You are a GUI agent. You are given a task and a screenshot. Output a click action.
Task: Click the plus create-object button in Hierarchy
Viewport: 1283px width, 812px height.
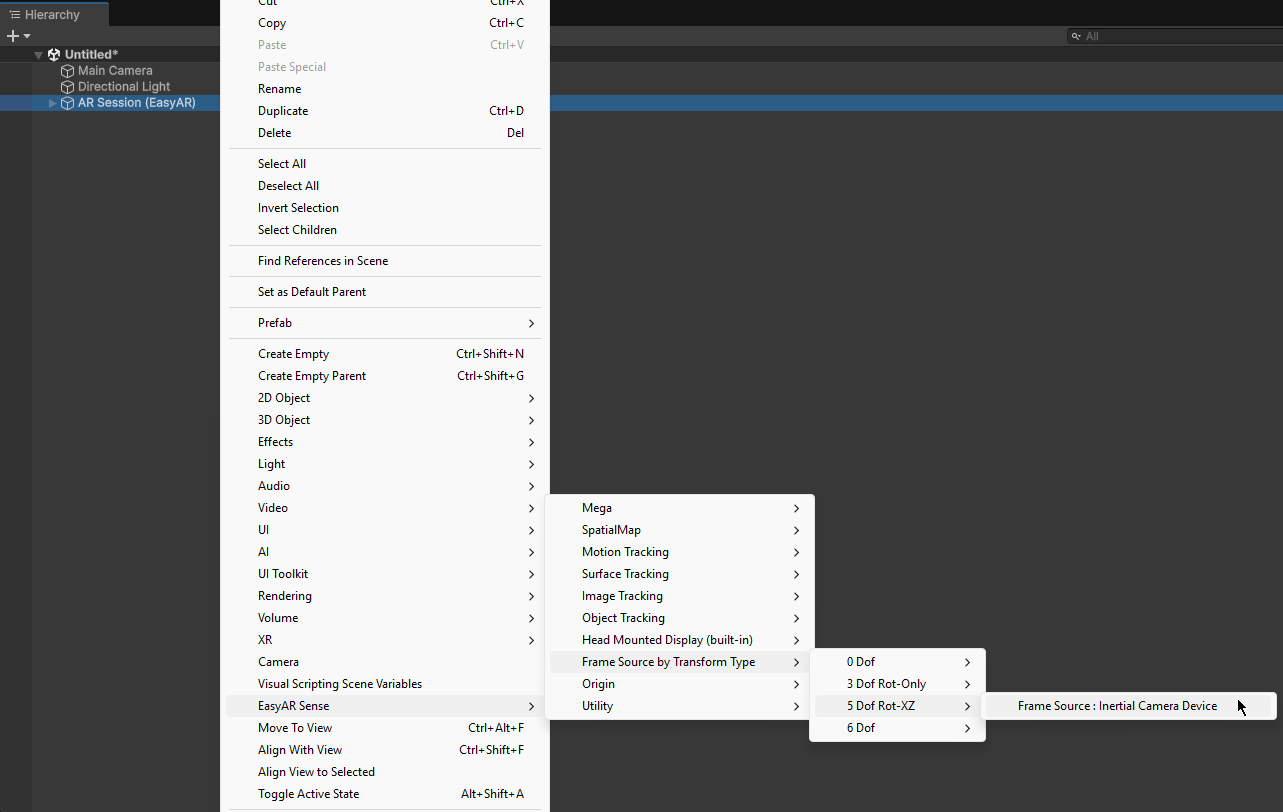(12, 36)
